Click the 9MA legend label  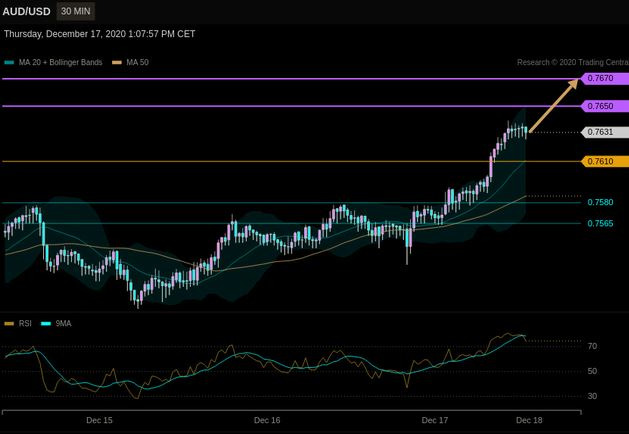(x=63, y=324)
